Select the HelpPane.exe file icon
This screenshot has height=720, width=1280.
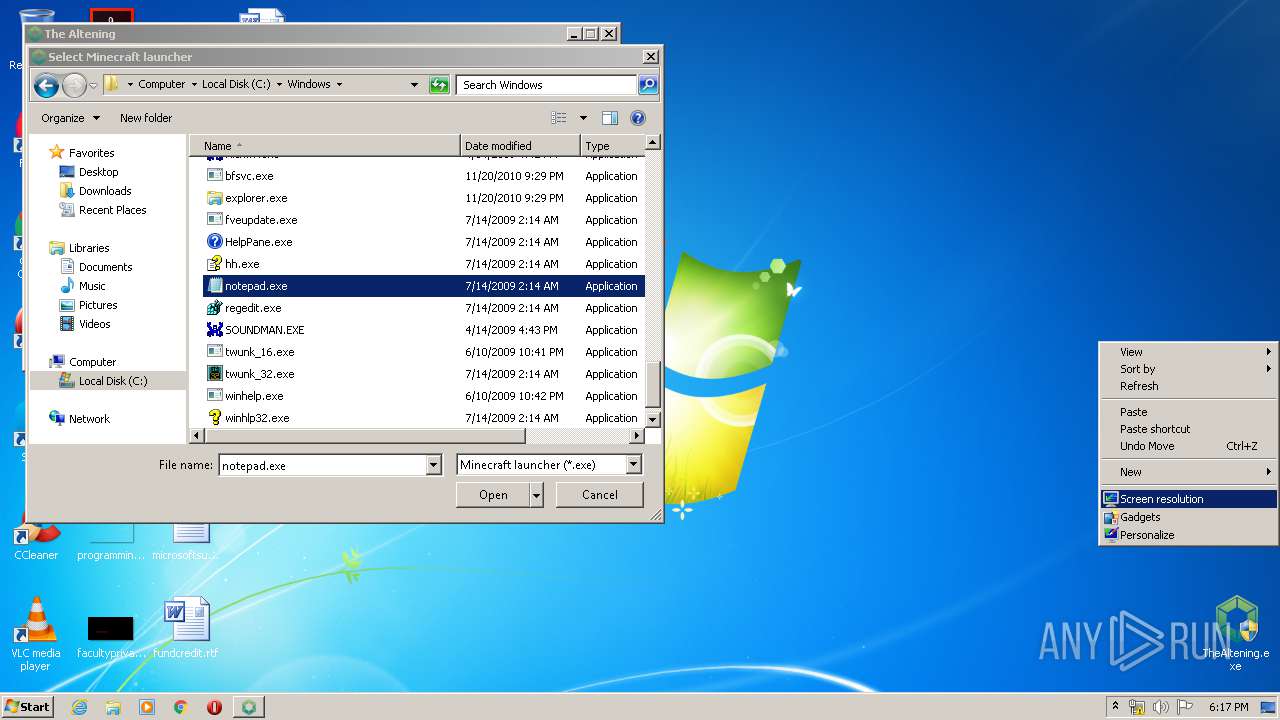pos(214,242)
